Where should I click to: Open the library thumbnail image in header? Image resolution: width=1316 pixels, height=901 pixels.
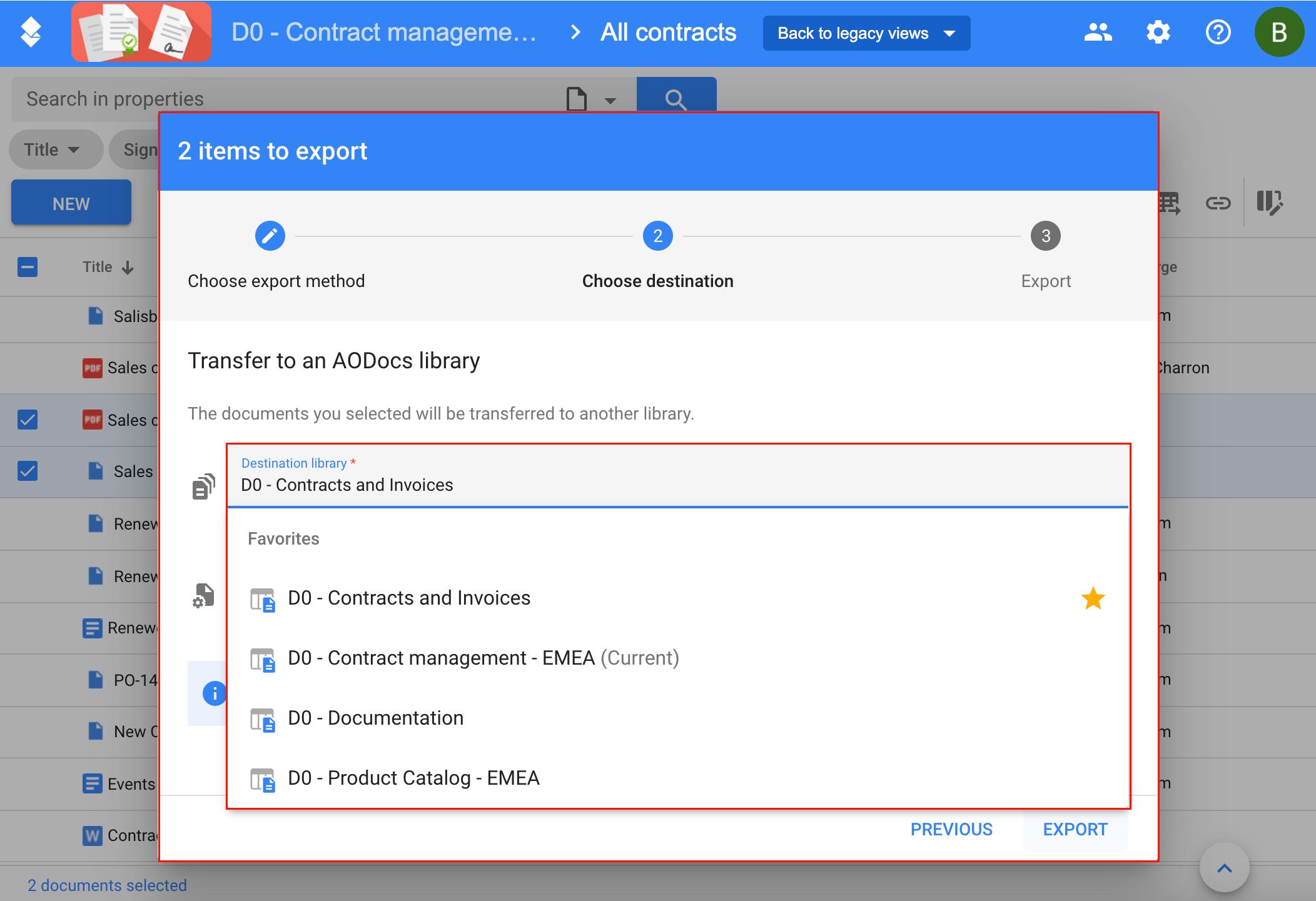[x=141, y=33]
